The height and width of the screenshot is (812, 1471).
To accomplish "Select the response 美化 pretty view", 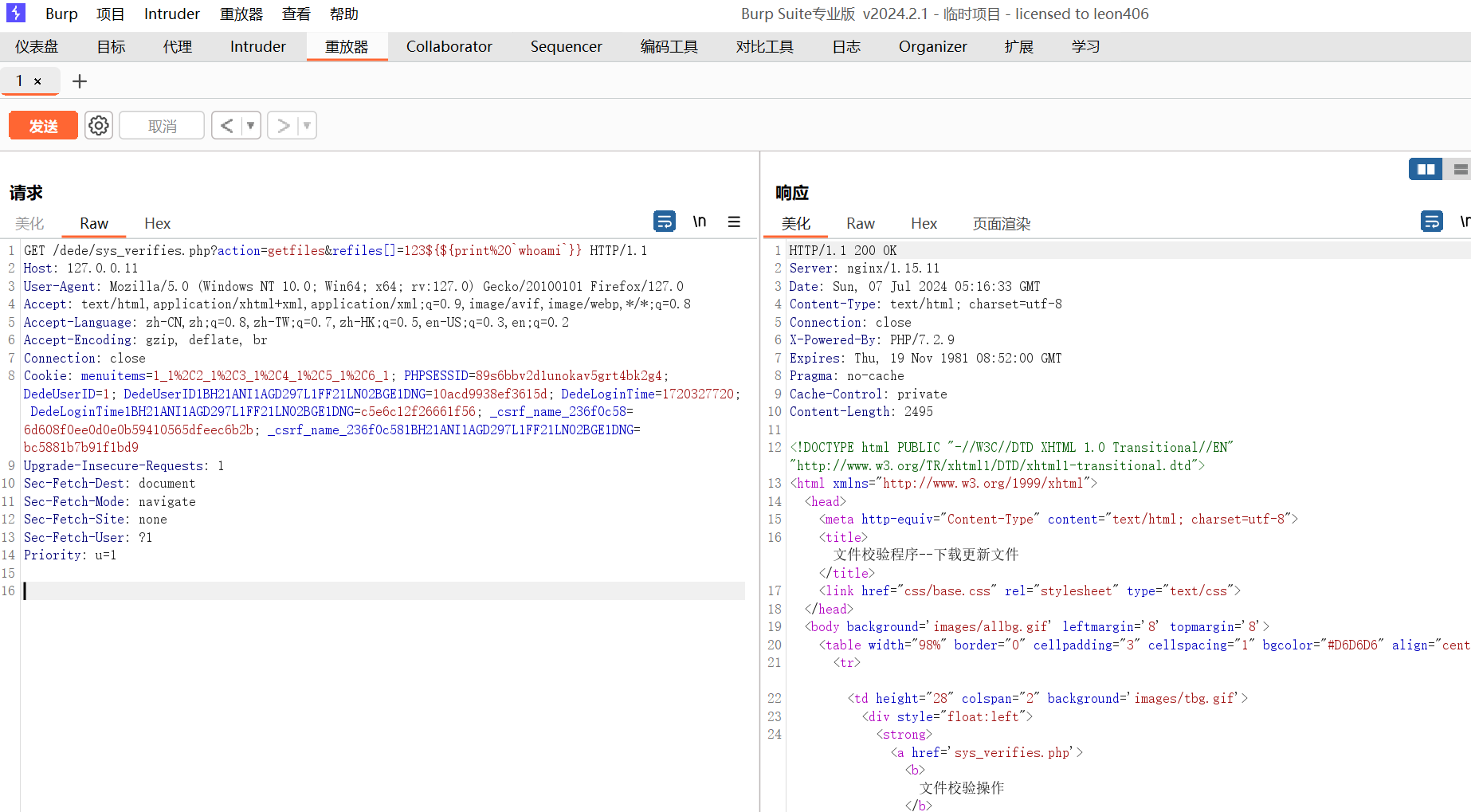I will 795,223.
